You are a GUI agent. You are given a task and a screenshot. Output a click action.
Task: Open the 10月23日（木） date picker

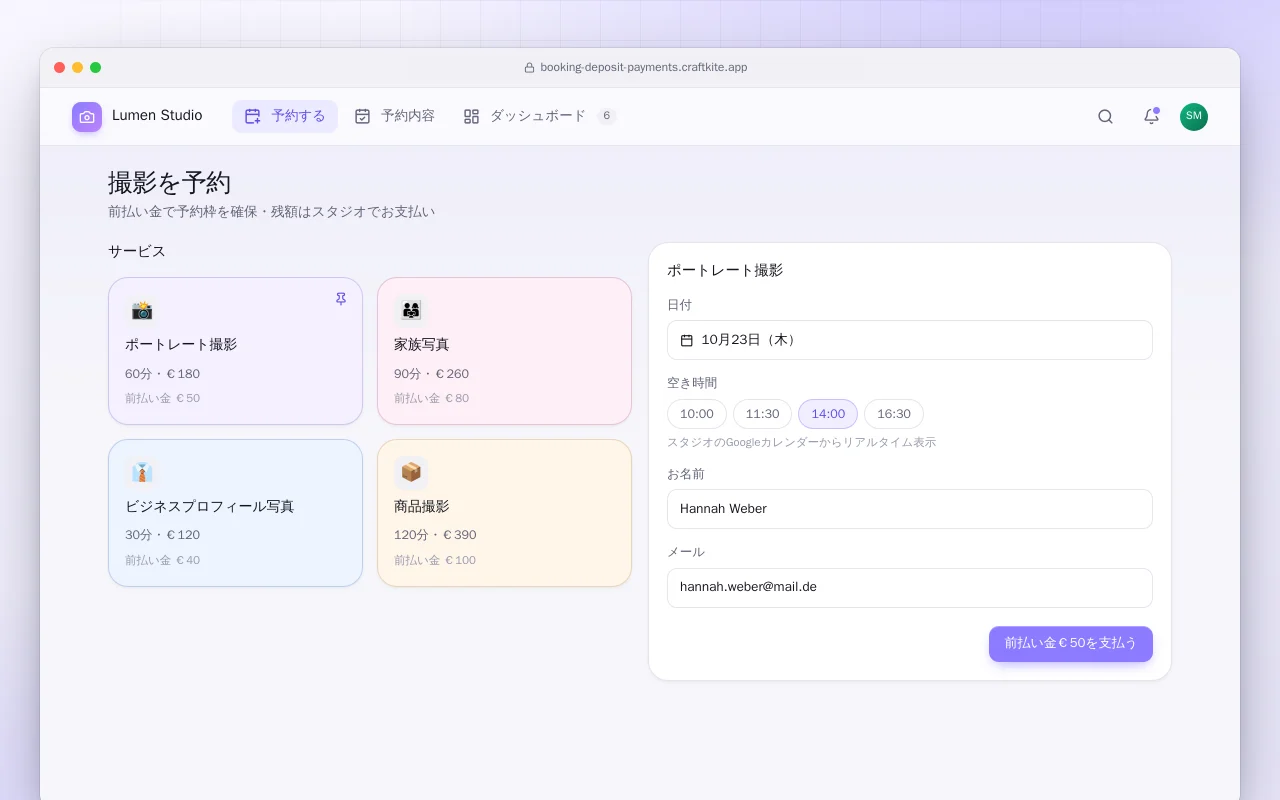click(x=910, y=340)
